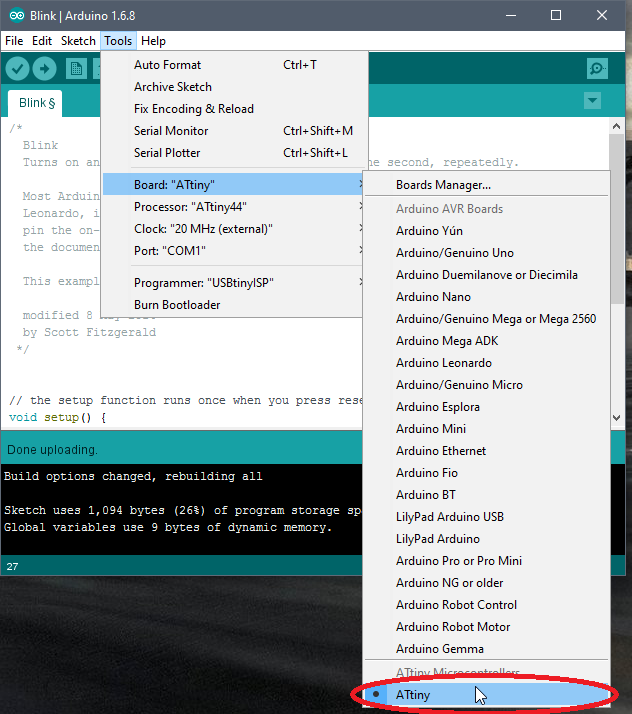The width and height of the screenshot is (632, 714).
Task: Pick Arduino Ethernet from board list
Action: point(487,451)
